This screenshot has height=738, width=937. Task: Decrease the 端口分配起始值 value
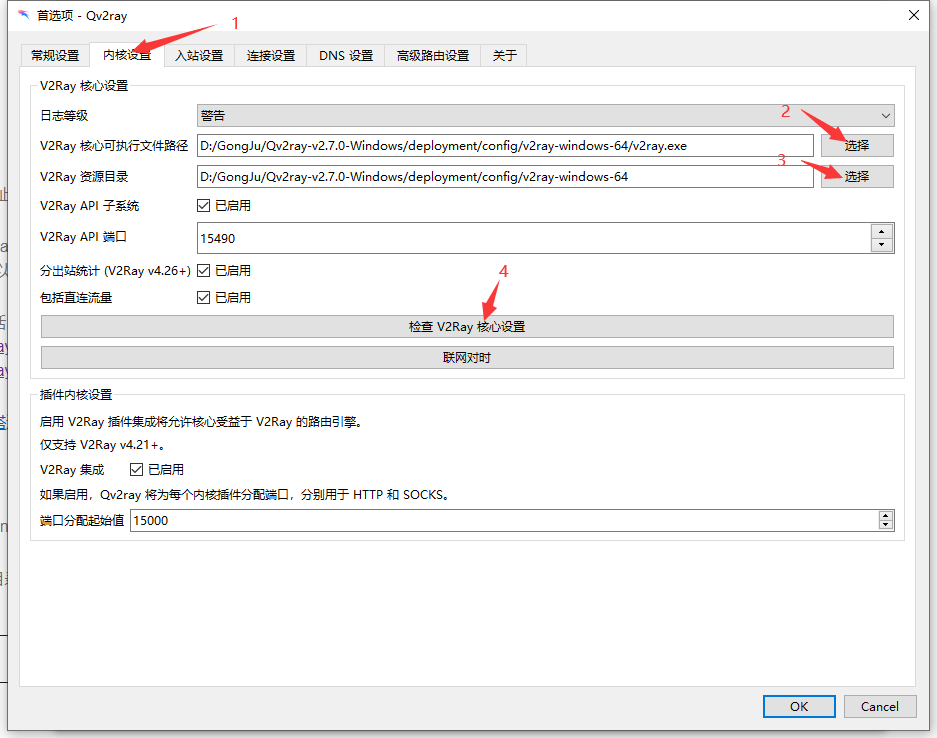click(886, 525)
